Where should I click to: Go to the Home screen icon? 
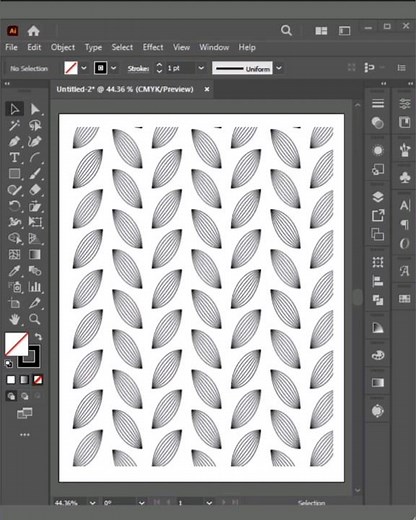tap(33, 31)
